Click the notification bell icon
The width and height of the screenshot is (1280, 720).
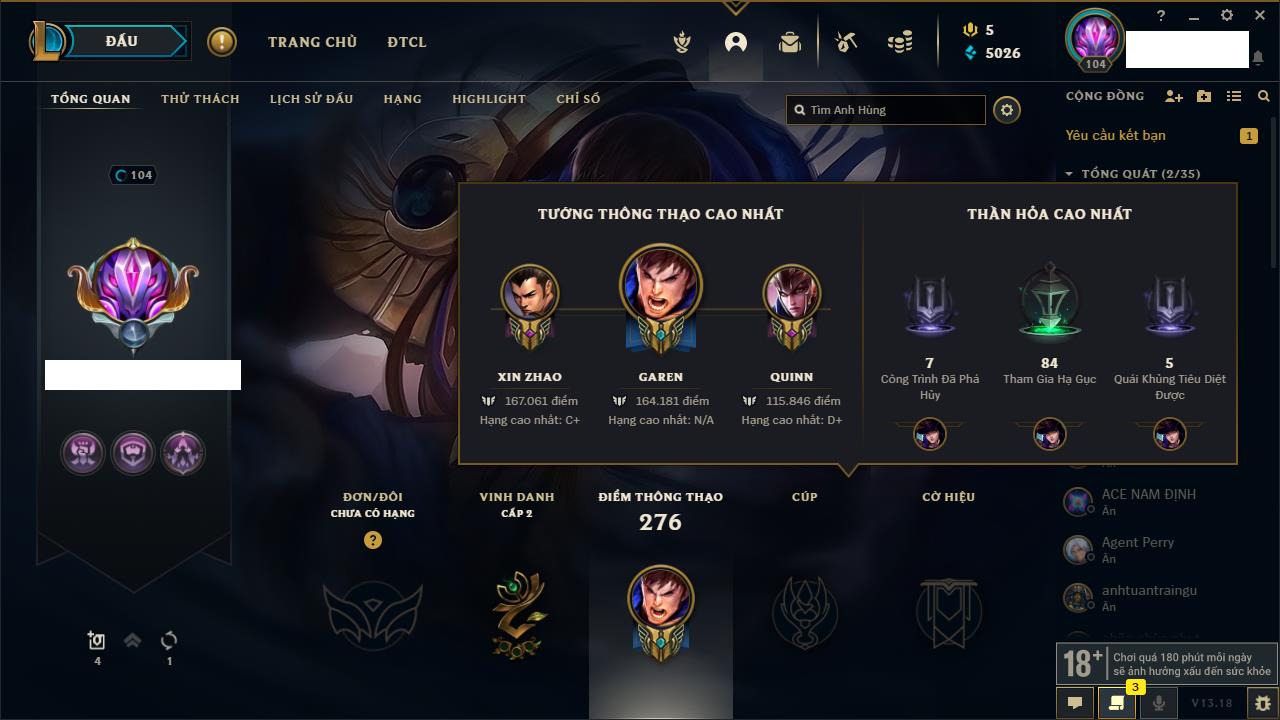pyautogui.click(x=1257, y=58)
